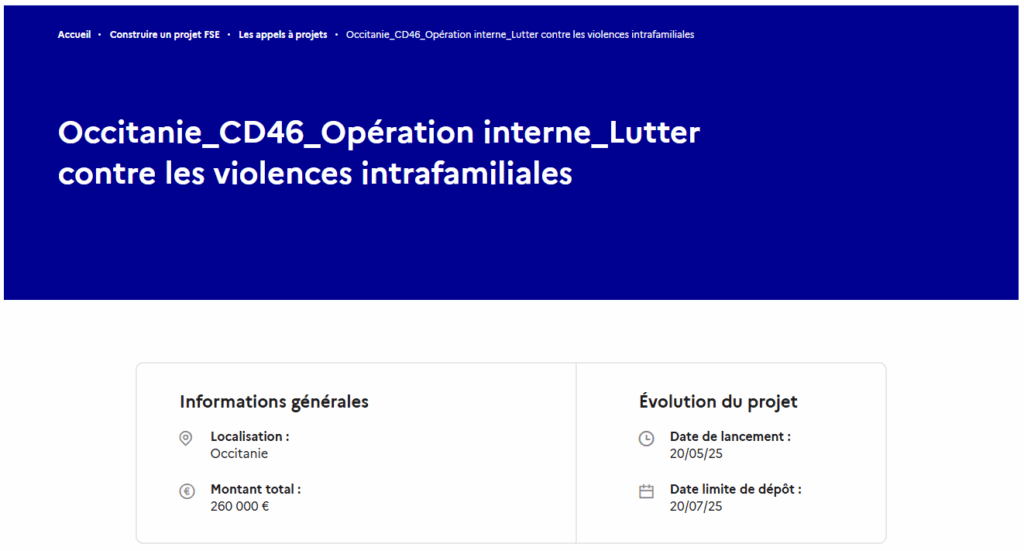
Task: Click the main page title heading
Action: pos(379,153)
